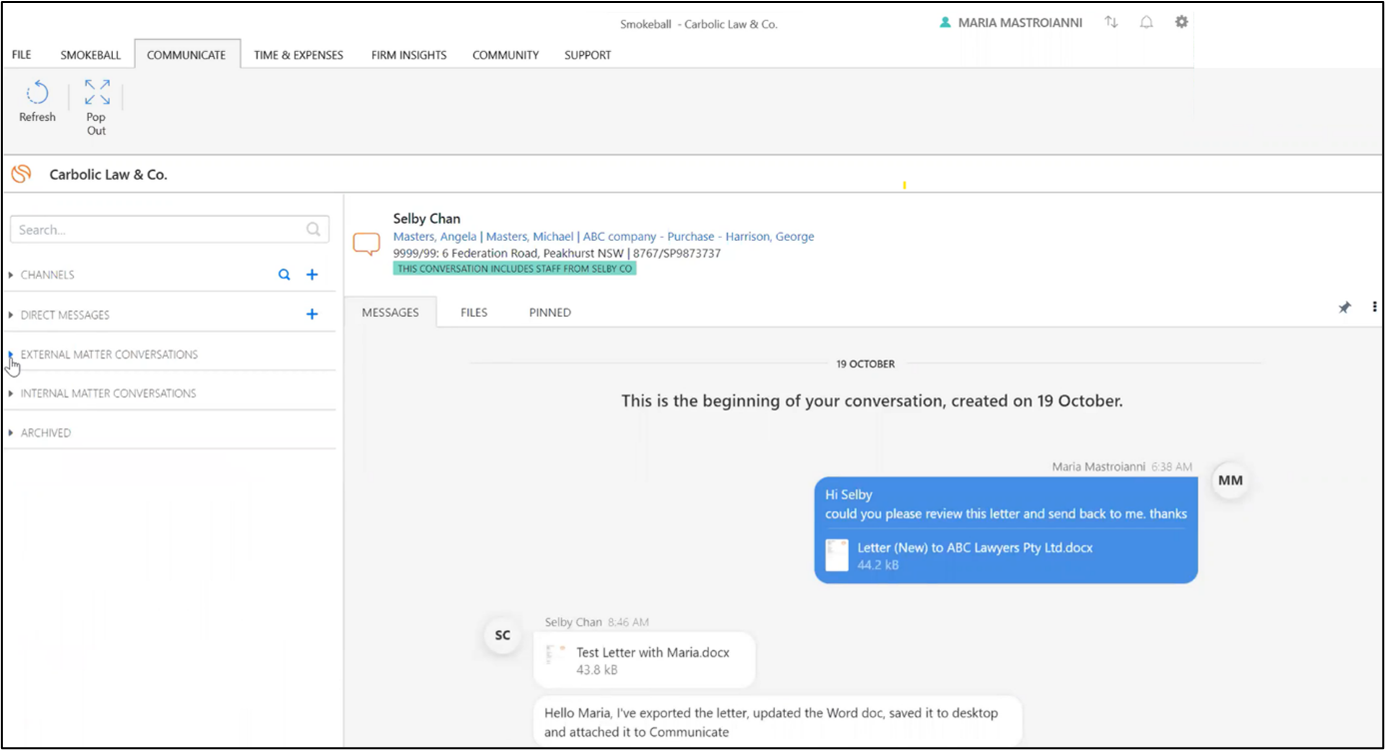Image resolution: width=1385 pixels, height=750 pixels.
Task: Click the 8:46 AM message timestamp
Action: pos(628,622)
